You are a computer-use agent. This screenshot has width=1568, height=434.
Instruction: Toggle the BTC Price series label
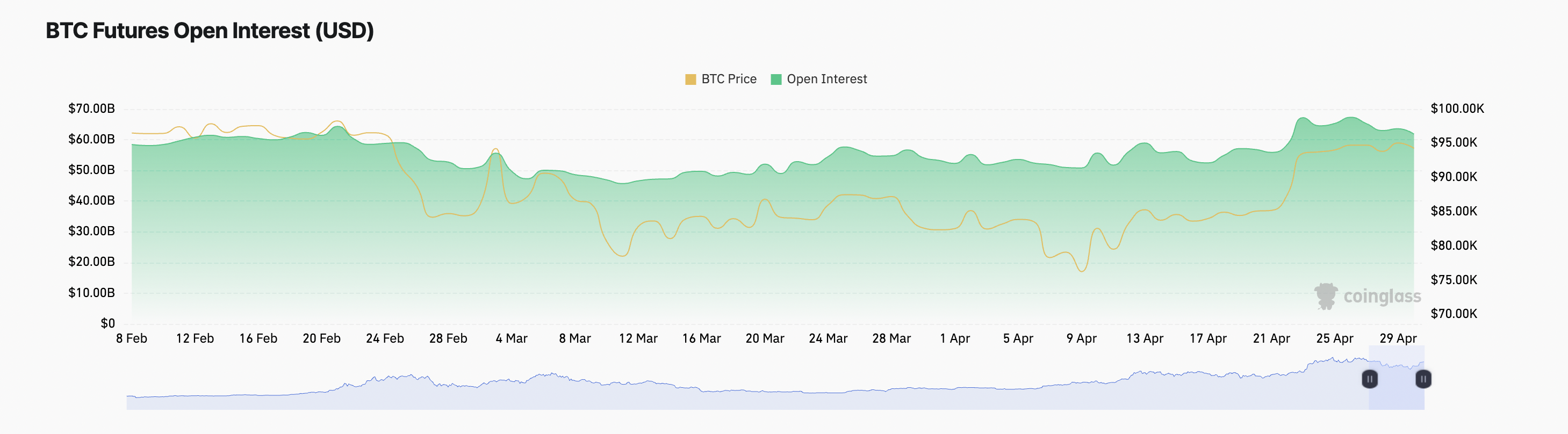(x=729, y=79)
